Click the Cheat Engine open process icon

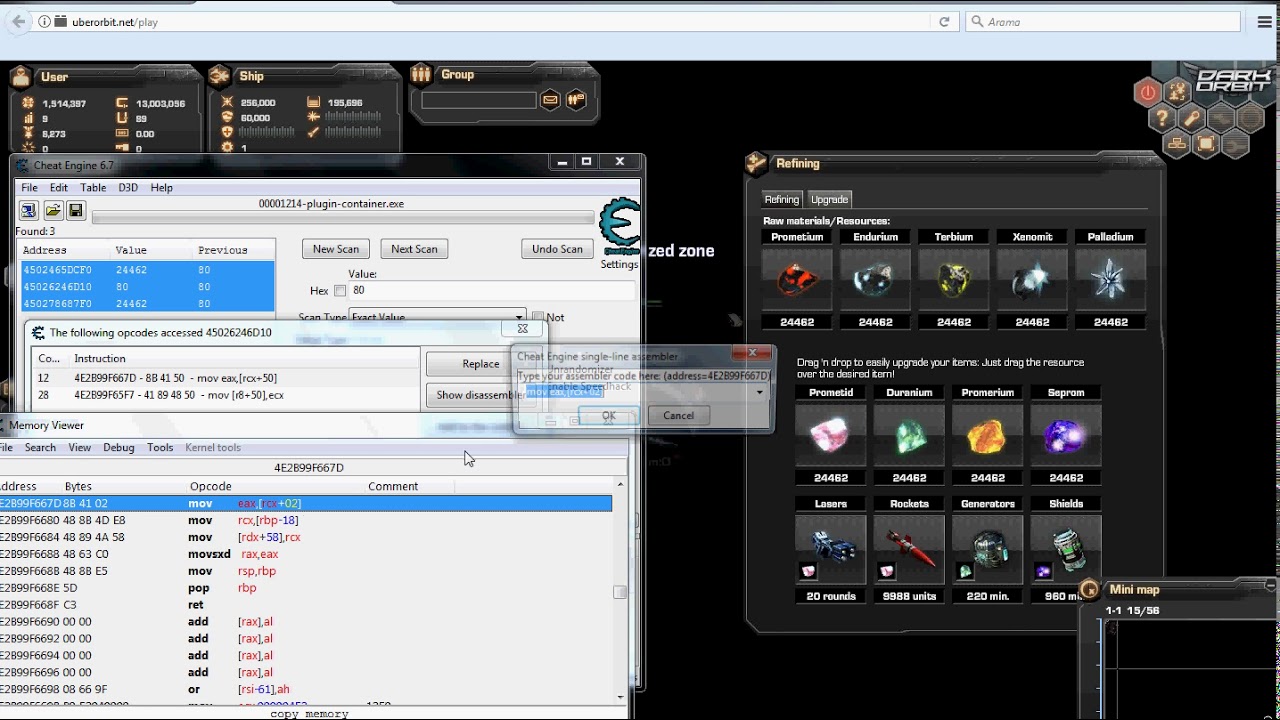click(x=28, y=210)
